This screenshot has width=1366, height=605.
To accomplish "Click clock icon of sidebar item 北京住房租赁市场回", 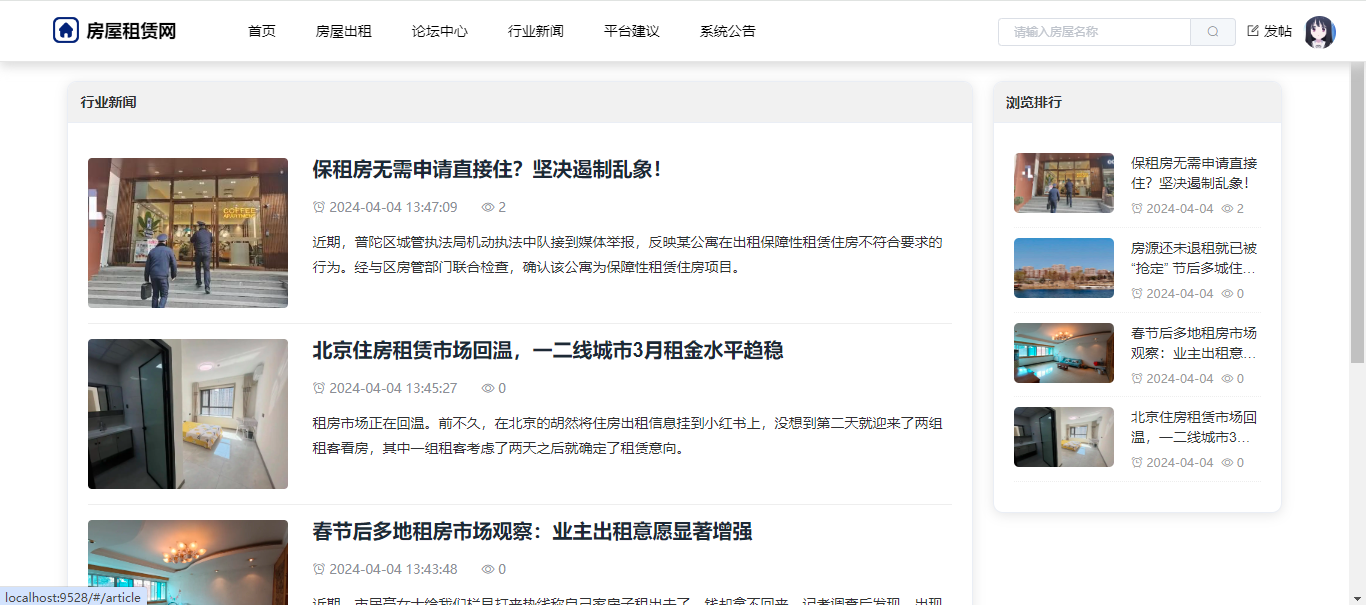I will pyautogui.click(x=1137, y=463).
